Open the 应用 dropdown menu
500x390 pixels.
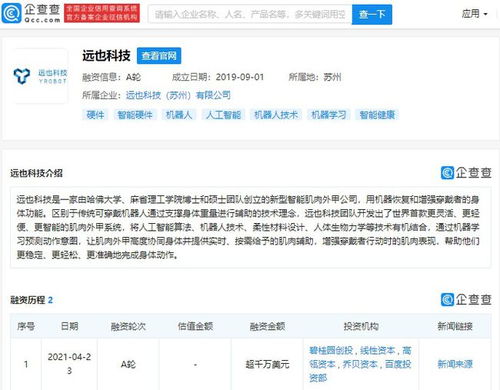pos(475,14)
